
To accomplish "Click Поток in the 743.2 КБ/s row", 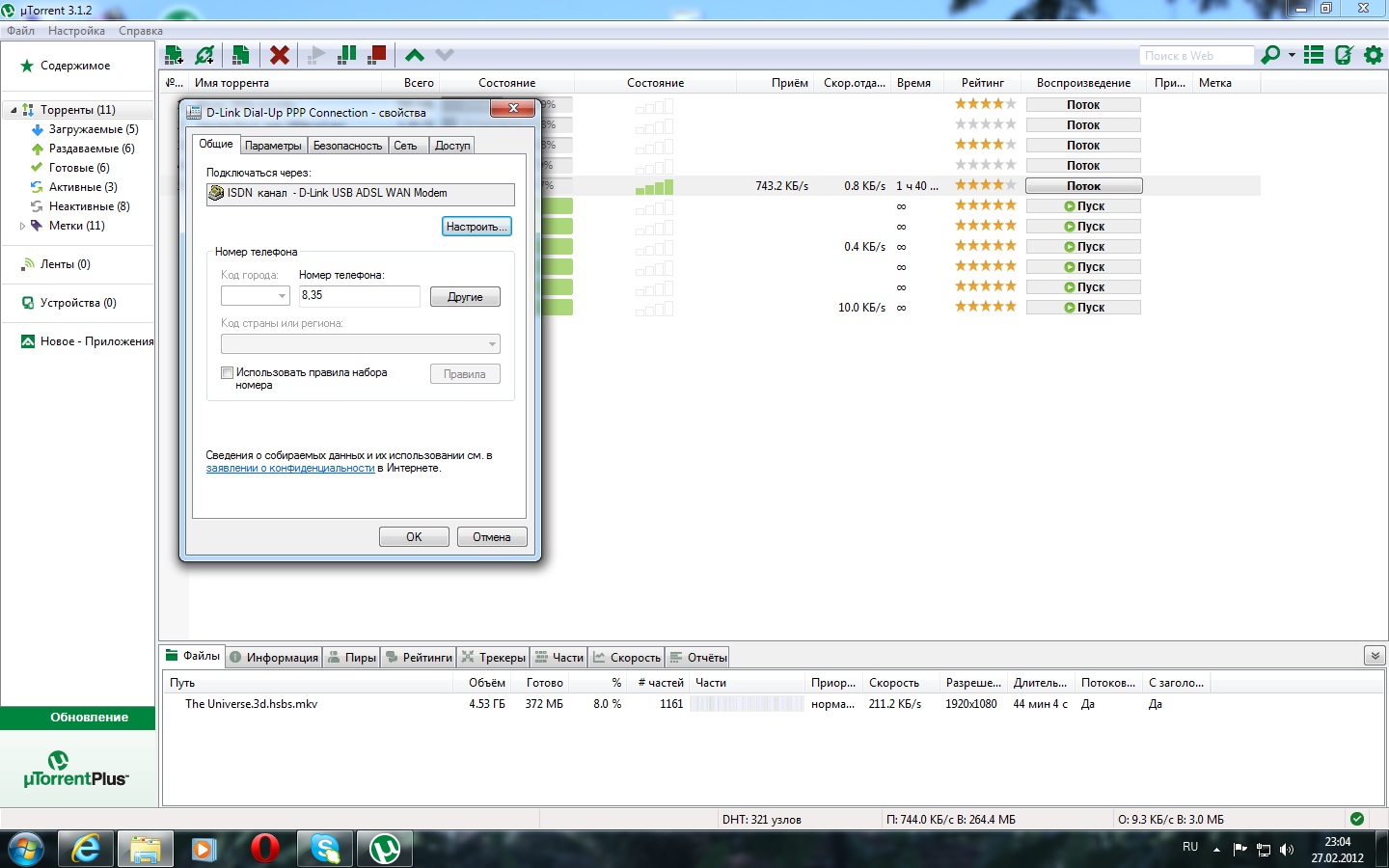I will (x=1083, y=186).
